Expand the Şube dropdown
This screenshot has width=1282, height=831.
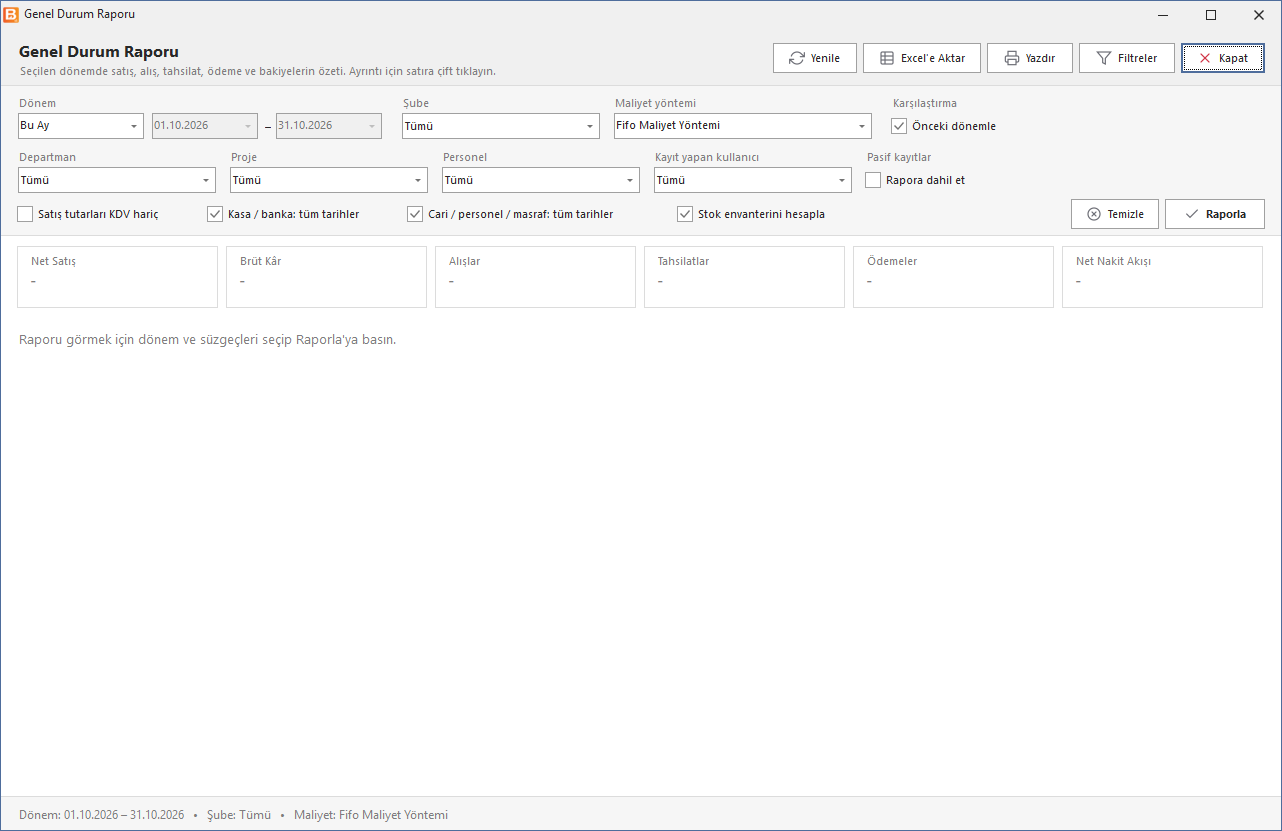click(501, 126)
